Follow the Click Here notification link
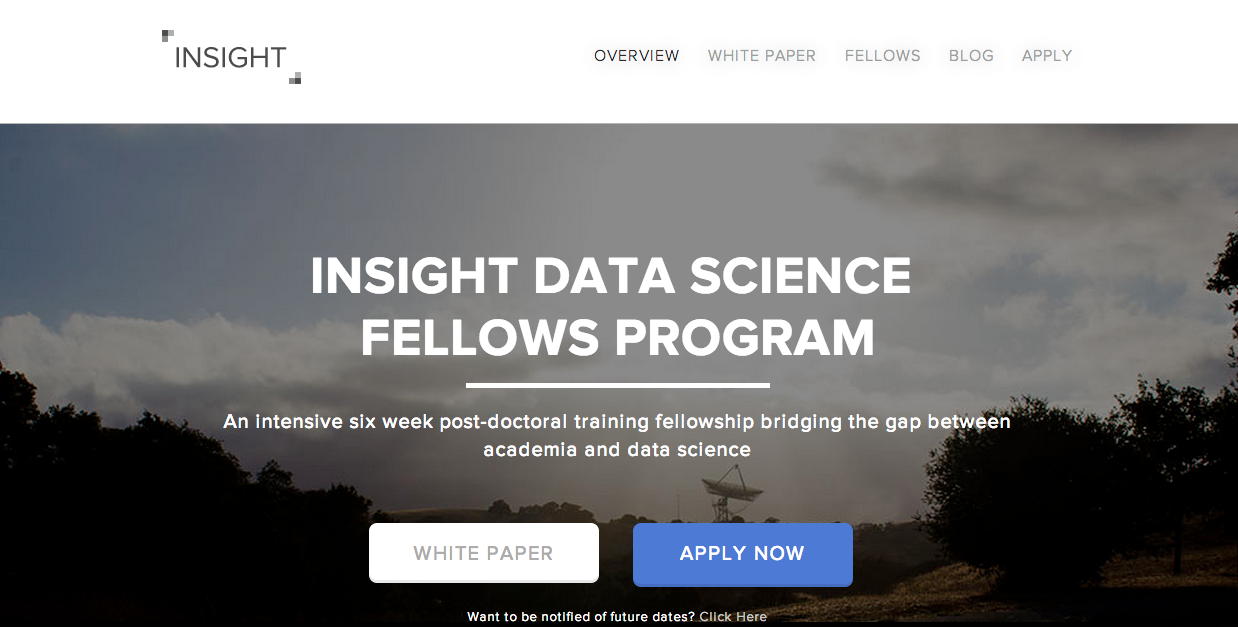 click(733, 616)
